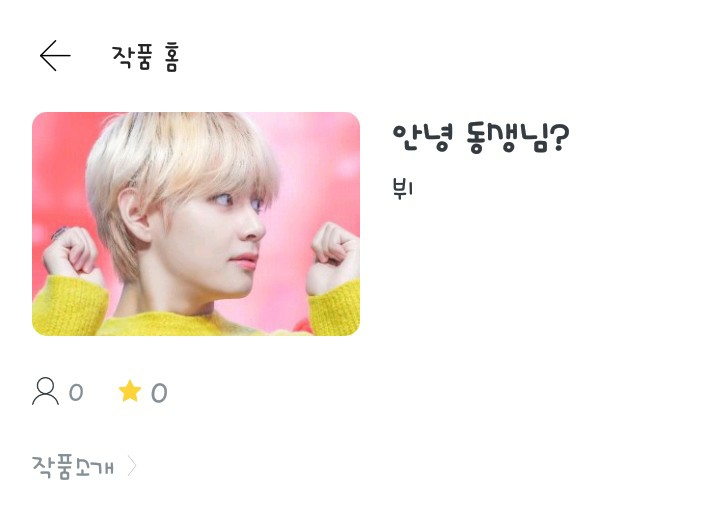
Task: Open the 작품소개 section label
Action: pyautogui.click(x=73, y=467)
